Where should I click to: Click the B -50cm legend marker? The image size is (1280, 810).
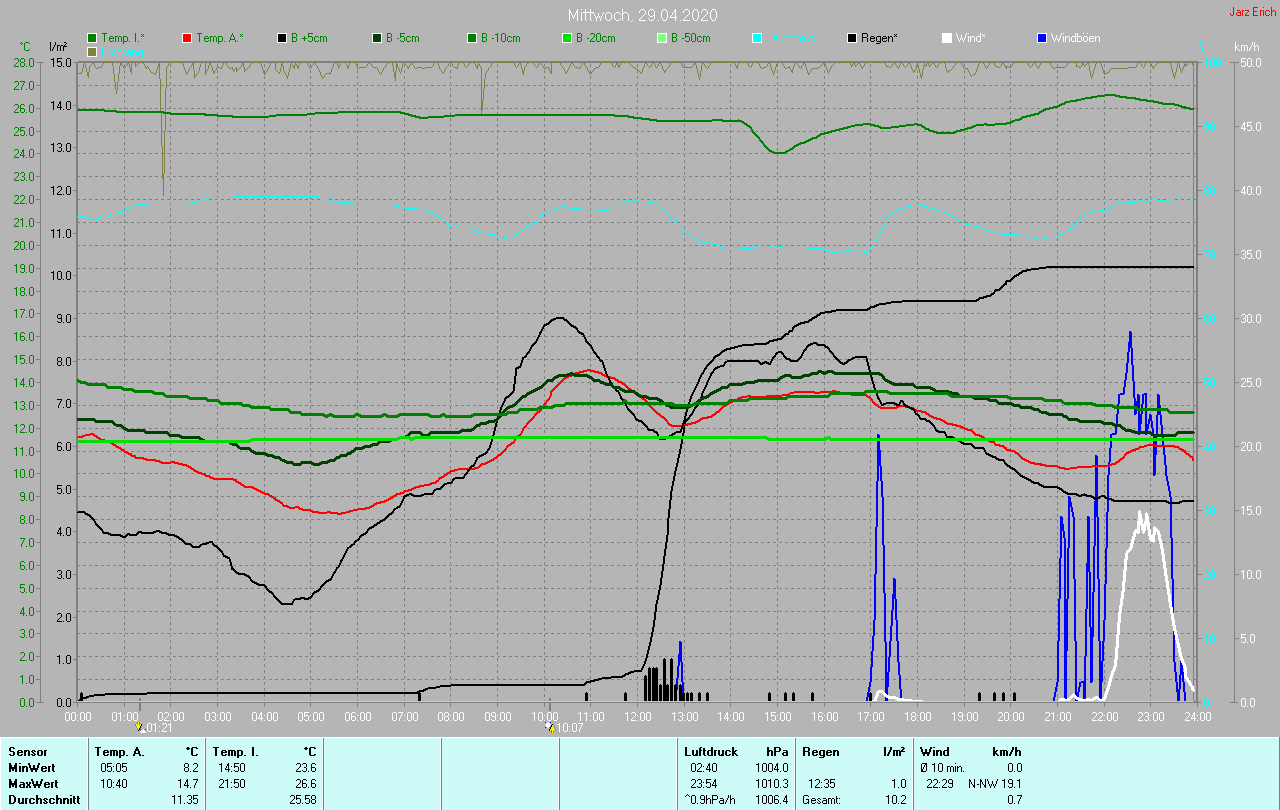(x=662, y=38)
